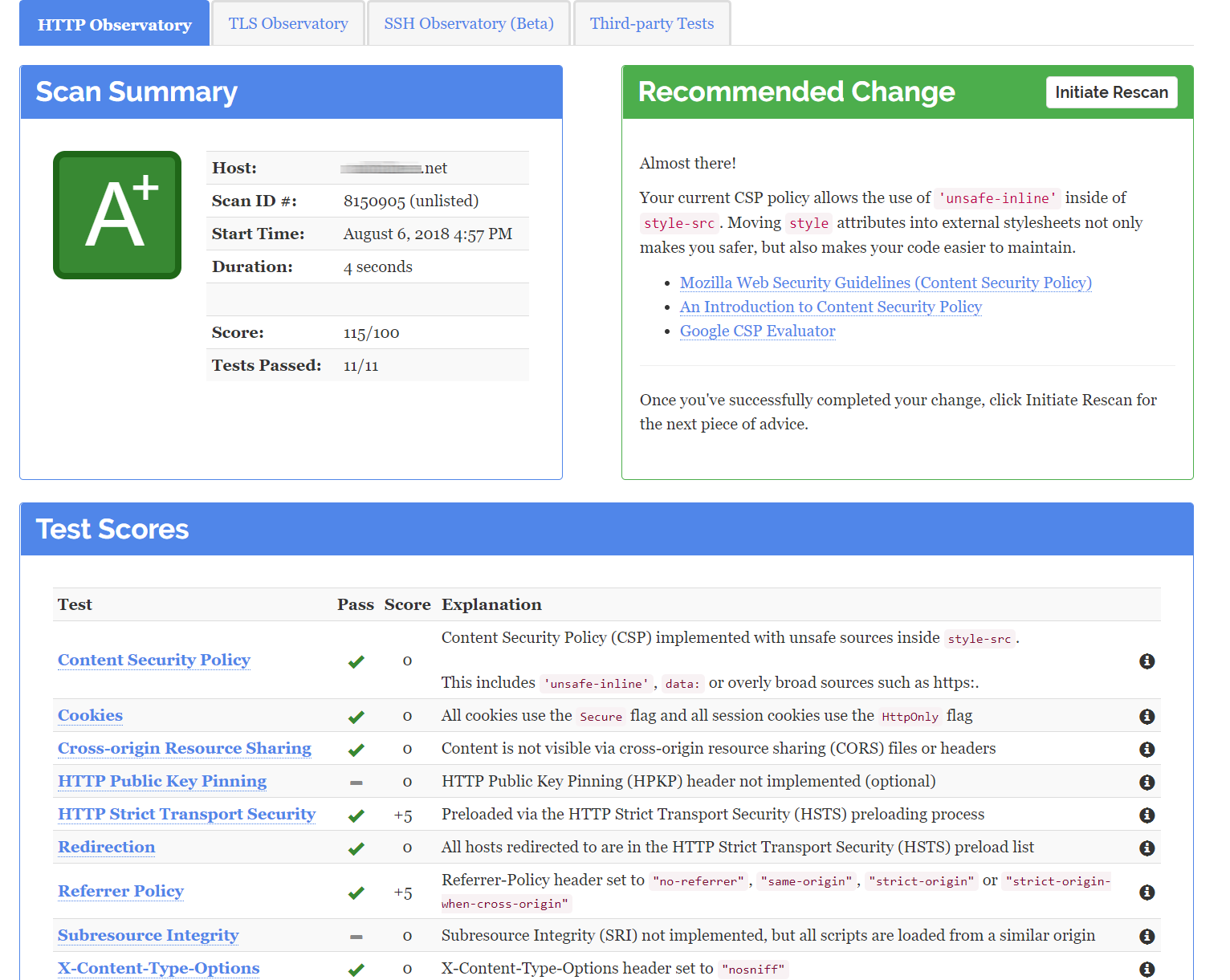Click the +5 score for HTTP Strict Transport Security
The image size is (1230, 980).
403,815
